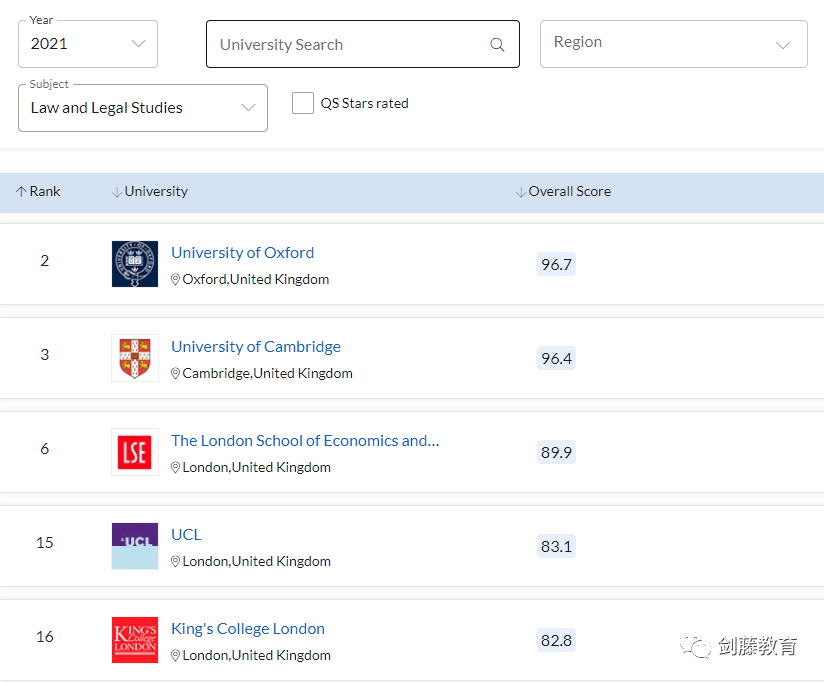
Task: Open The London School of Economics link
Action: tap(305, 441)
